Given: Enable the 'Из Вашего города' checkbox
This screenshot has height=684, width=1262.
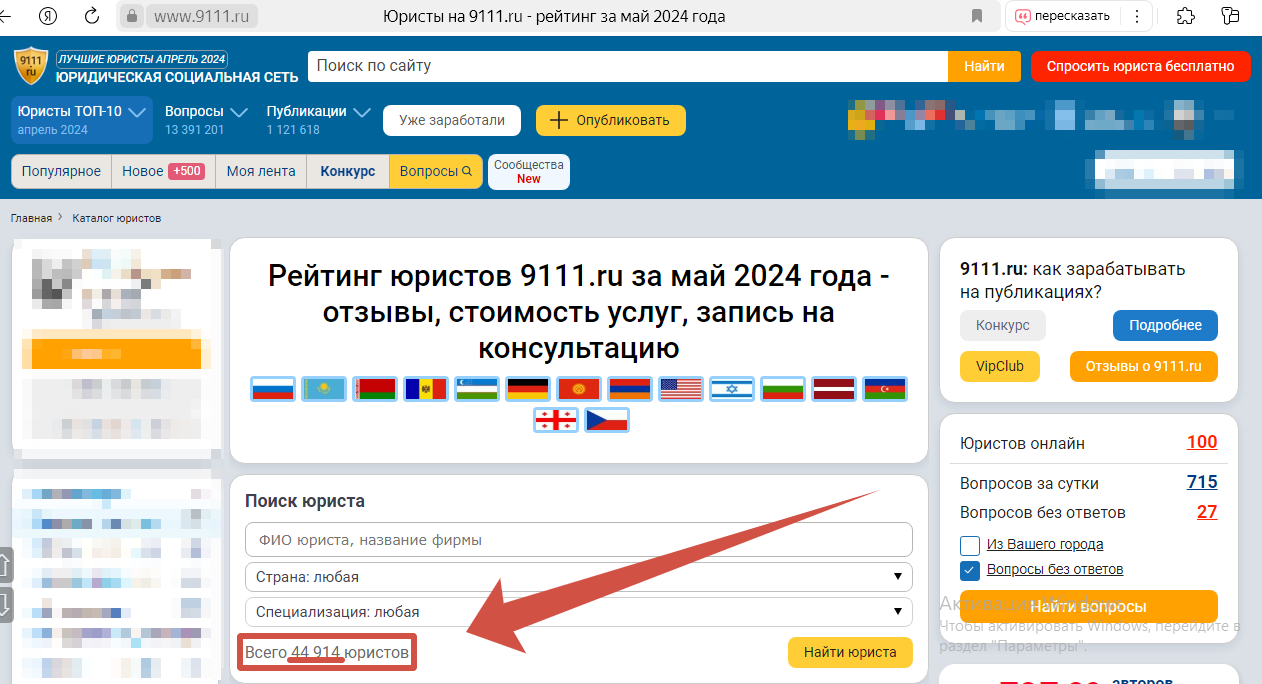Looking at the screenshot, I should 969,545.
